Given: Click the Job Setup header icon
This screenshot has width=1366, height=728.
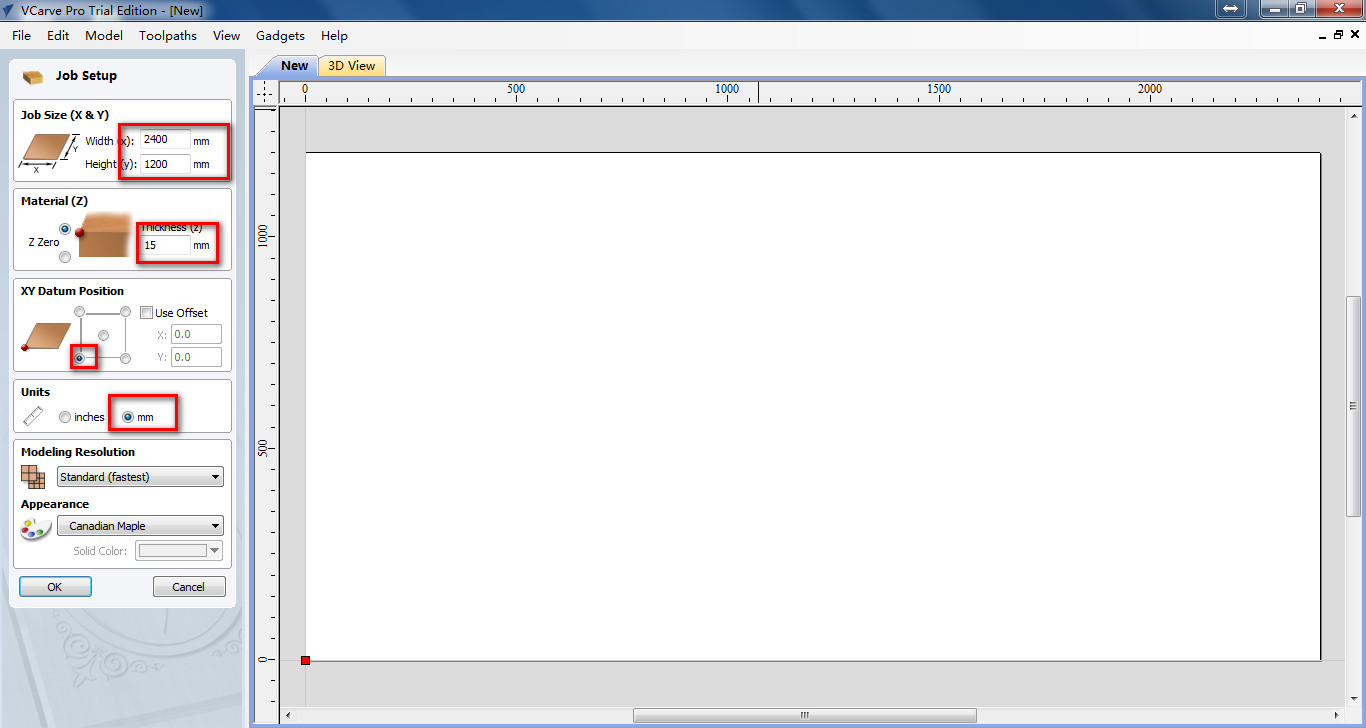Looking at the screenshot, I should coord(33,76).
